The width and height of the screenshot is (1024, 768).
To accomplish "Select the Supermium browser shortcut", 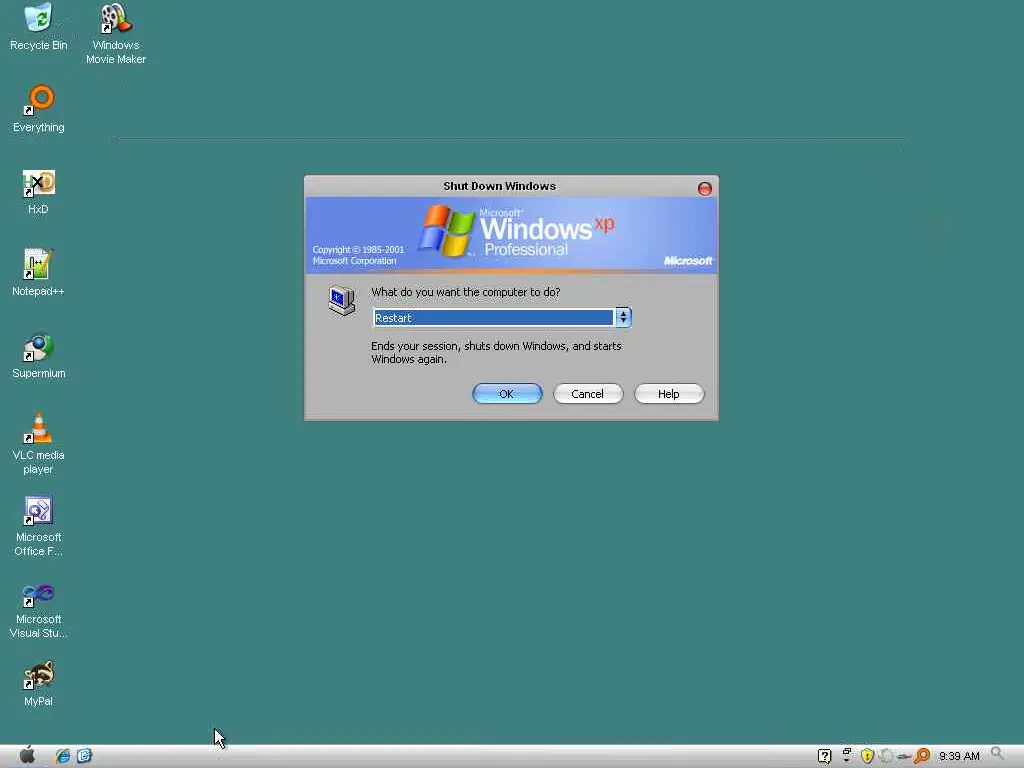I will (39, 356).
